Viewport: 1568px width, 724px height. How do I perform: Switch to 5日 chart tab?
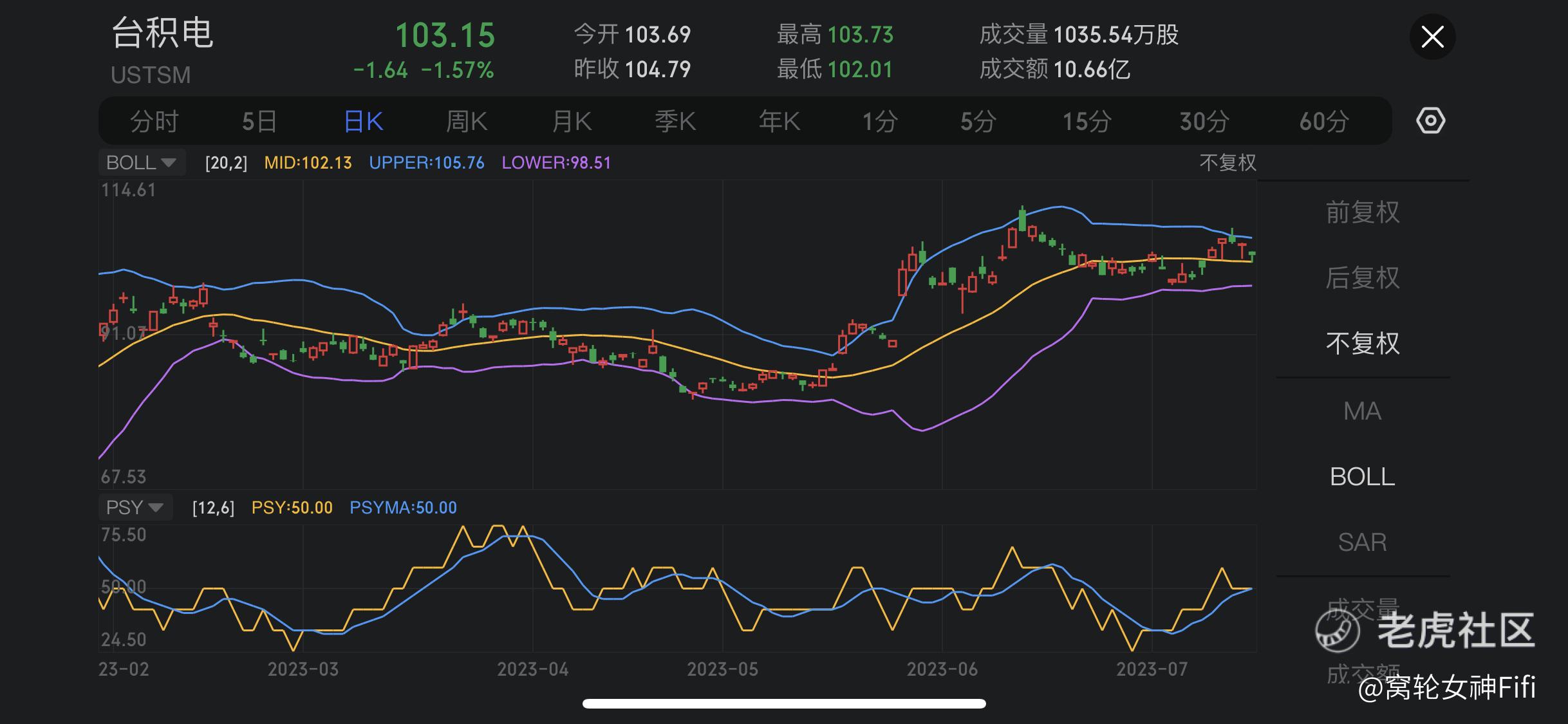259,121
